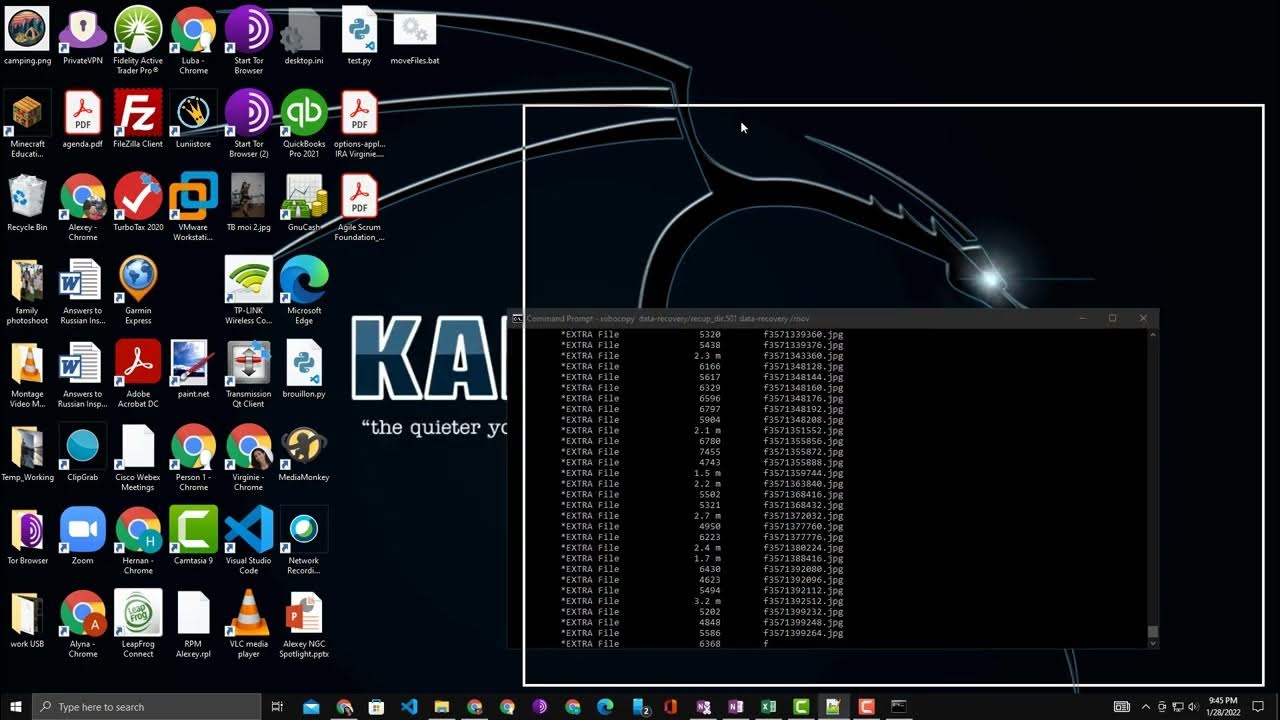Open TP-LINK Wireless Configuration utility
This screenshot has width=1280, height=720.
point(248,291)
